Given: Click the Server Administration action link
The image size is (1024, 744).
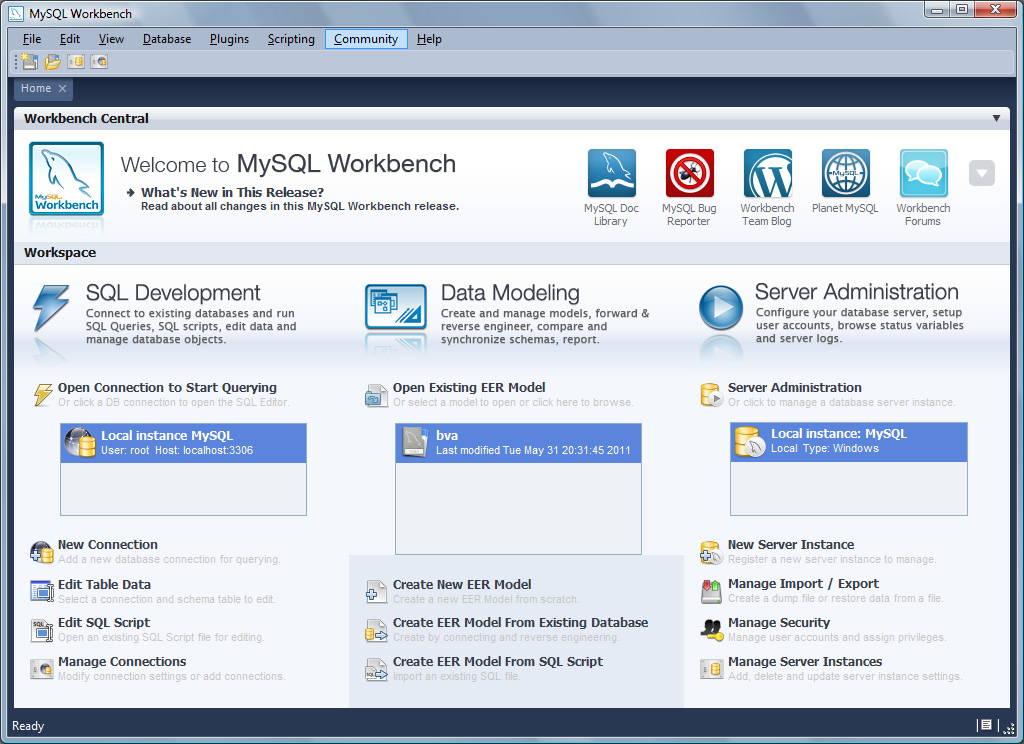Looking at the screenshot, I should (795, 387).
